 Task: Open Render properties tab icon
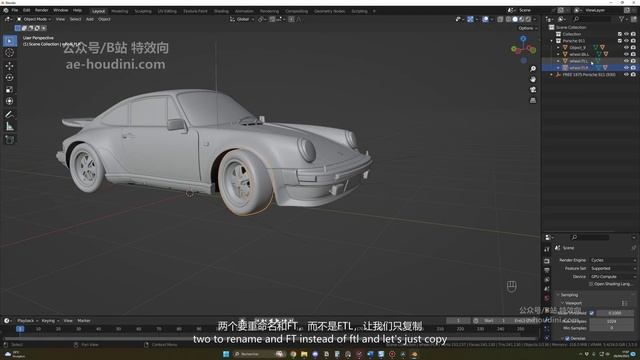point(547,261)
